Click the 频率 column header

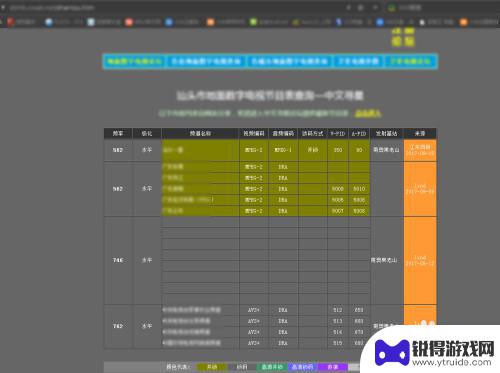118,133
